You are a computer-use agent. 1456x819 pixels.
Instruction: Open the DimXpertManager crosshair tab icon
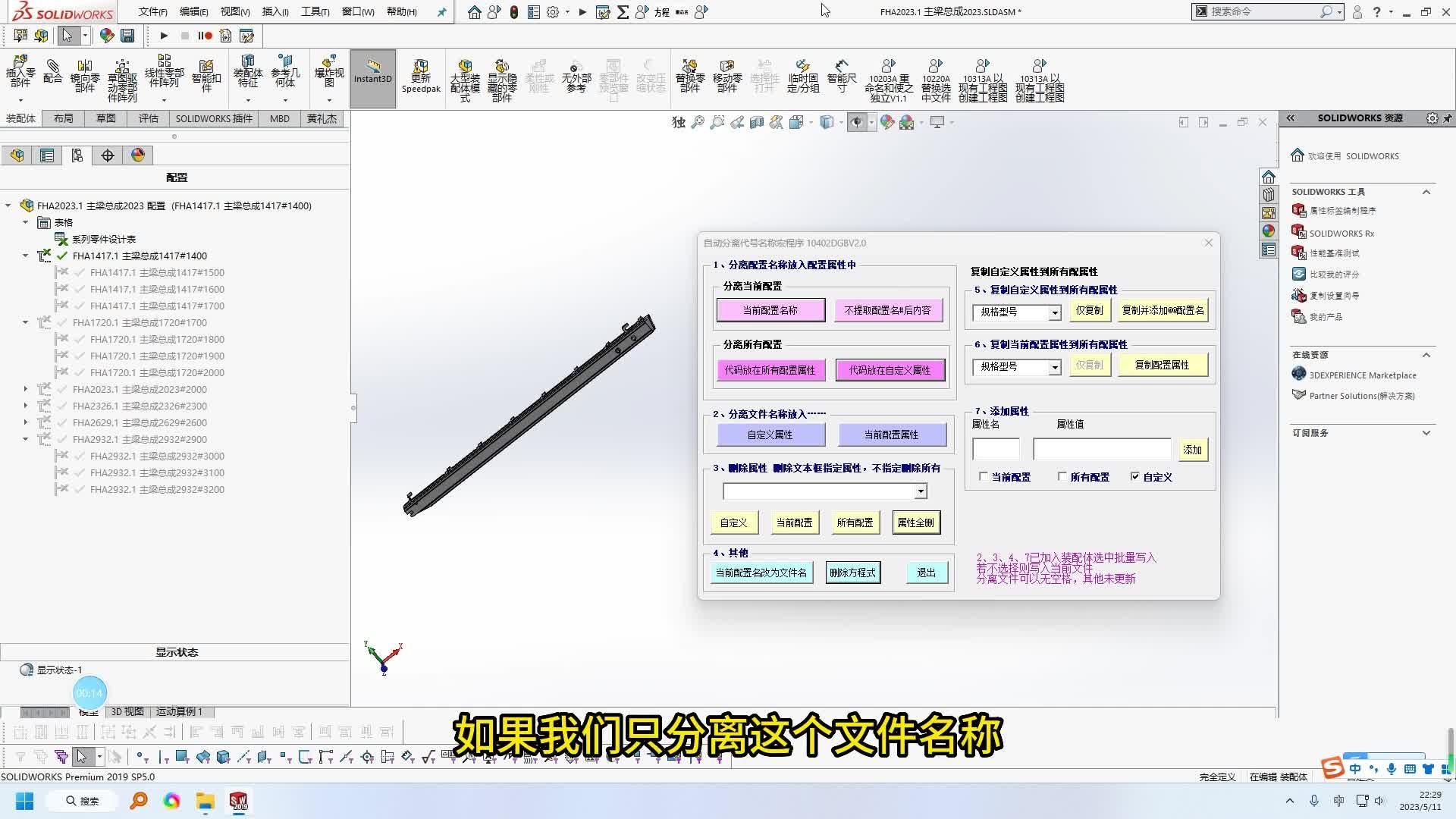pyautogui.click(x=108, y=155)
